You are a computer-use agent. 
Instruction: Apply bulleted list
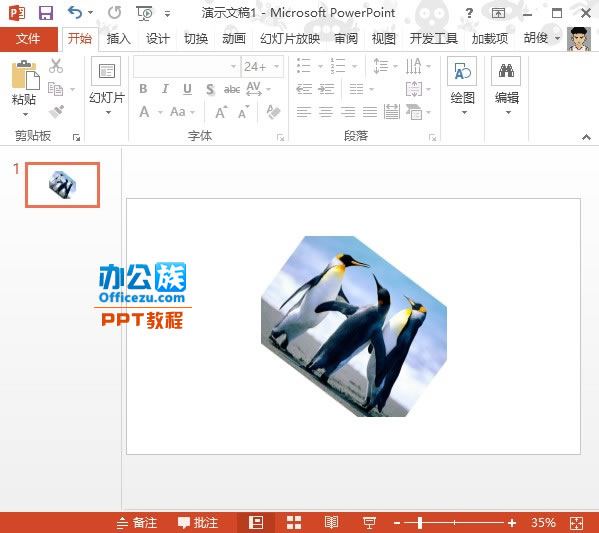(304, 66)
